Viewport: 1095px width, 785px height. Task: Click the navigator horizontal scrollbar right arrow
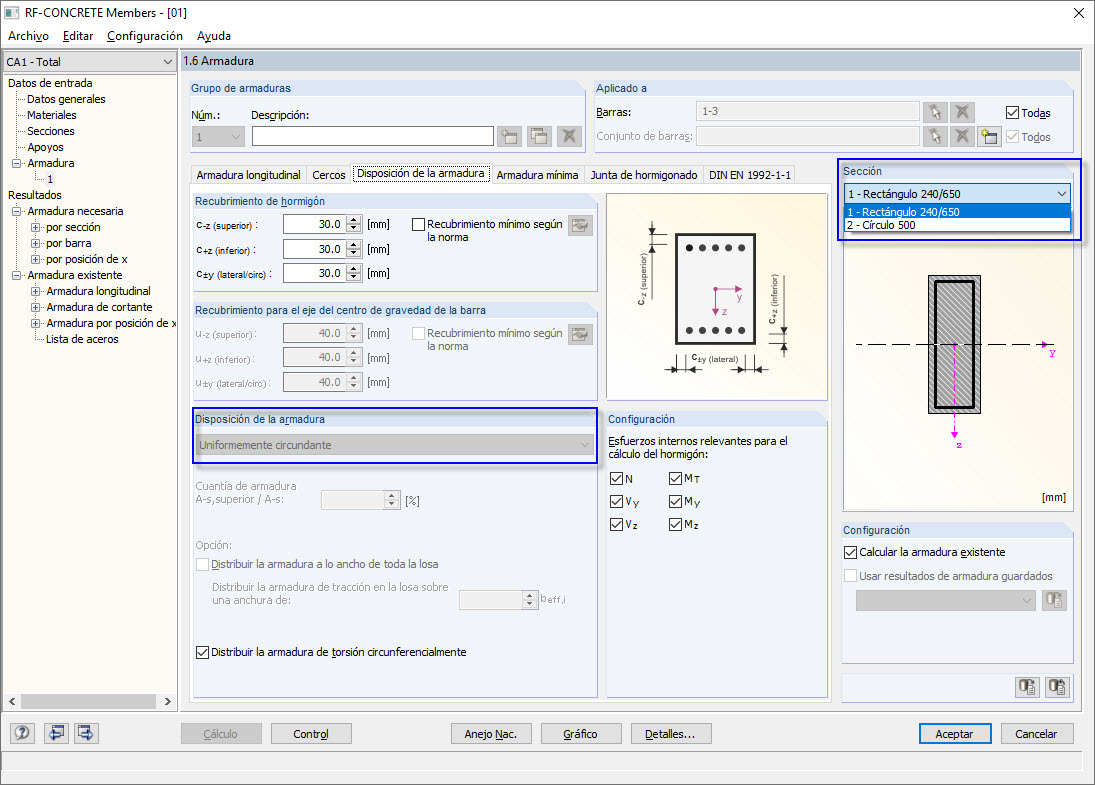pos(168,701)
